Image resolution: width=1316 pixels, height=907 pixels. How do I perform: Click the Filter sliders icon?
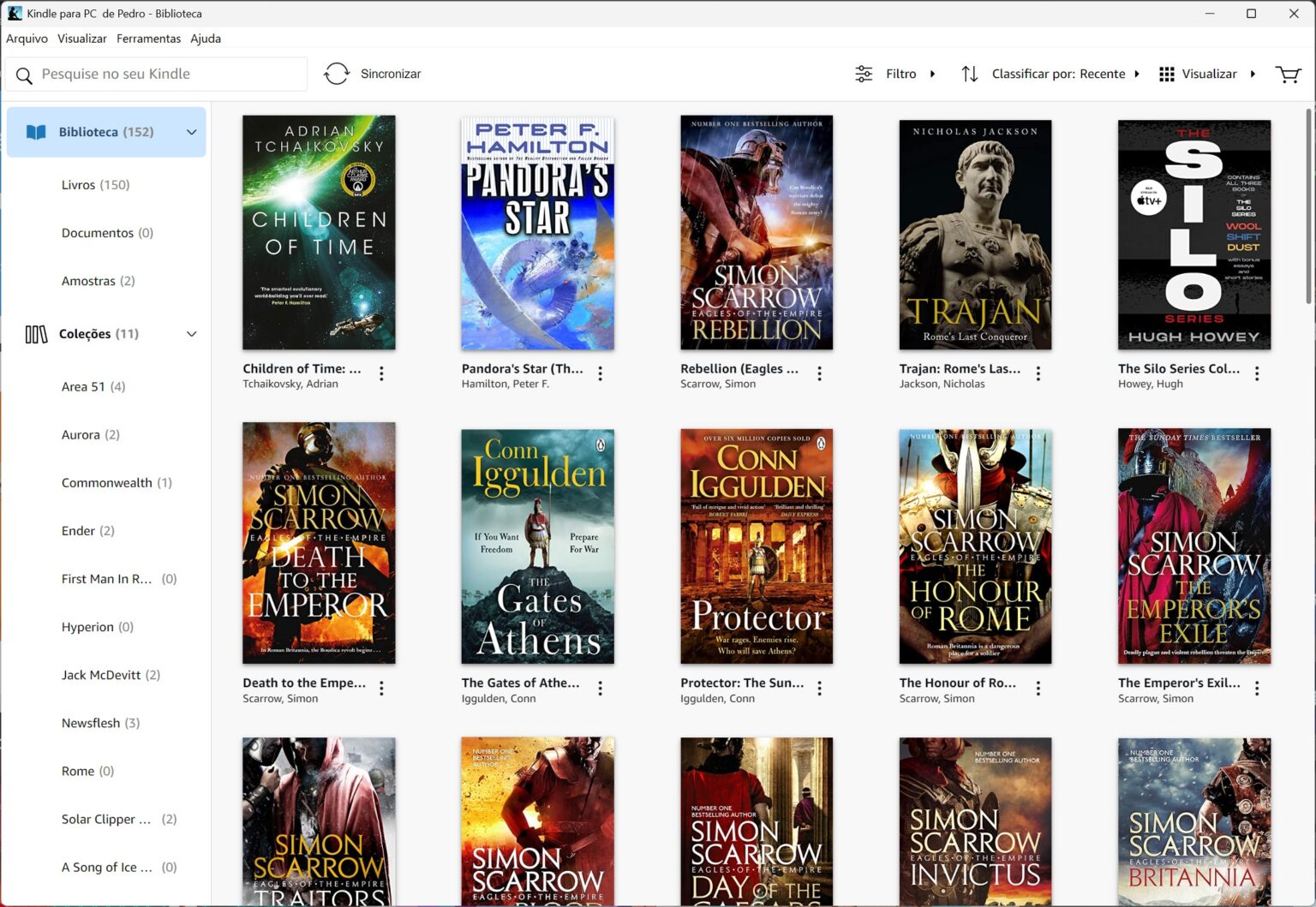click(864, 74)
